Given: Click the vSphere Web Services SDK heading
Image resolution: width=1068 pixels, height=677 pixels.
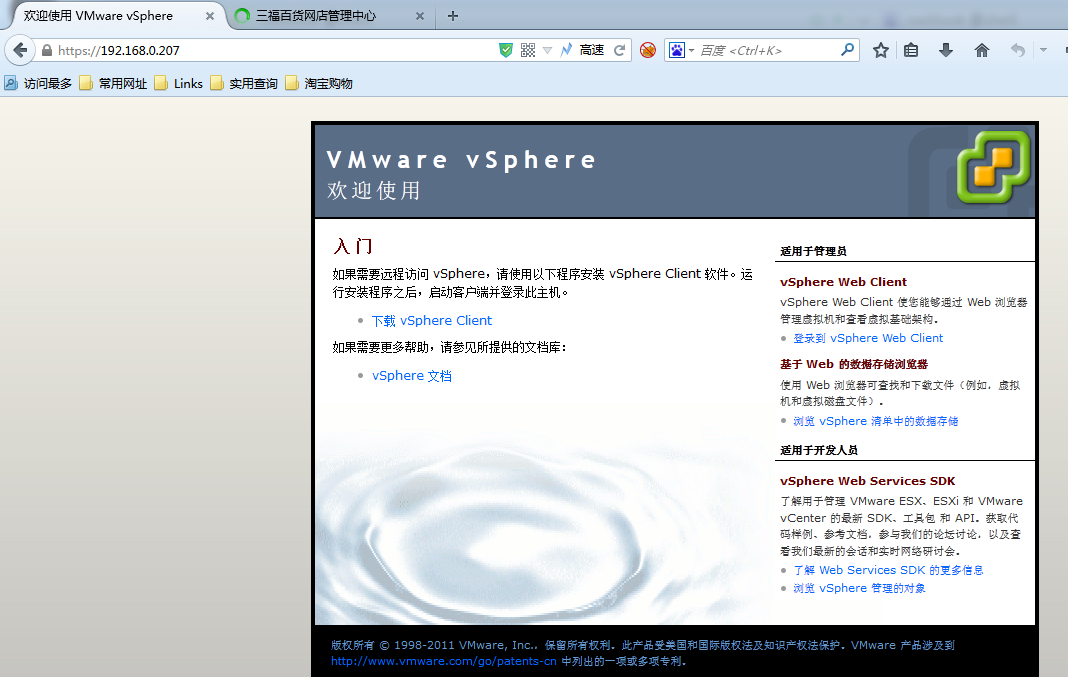Looking at the screenshot, I should click(x=867, y=480).
